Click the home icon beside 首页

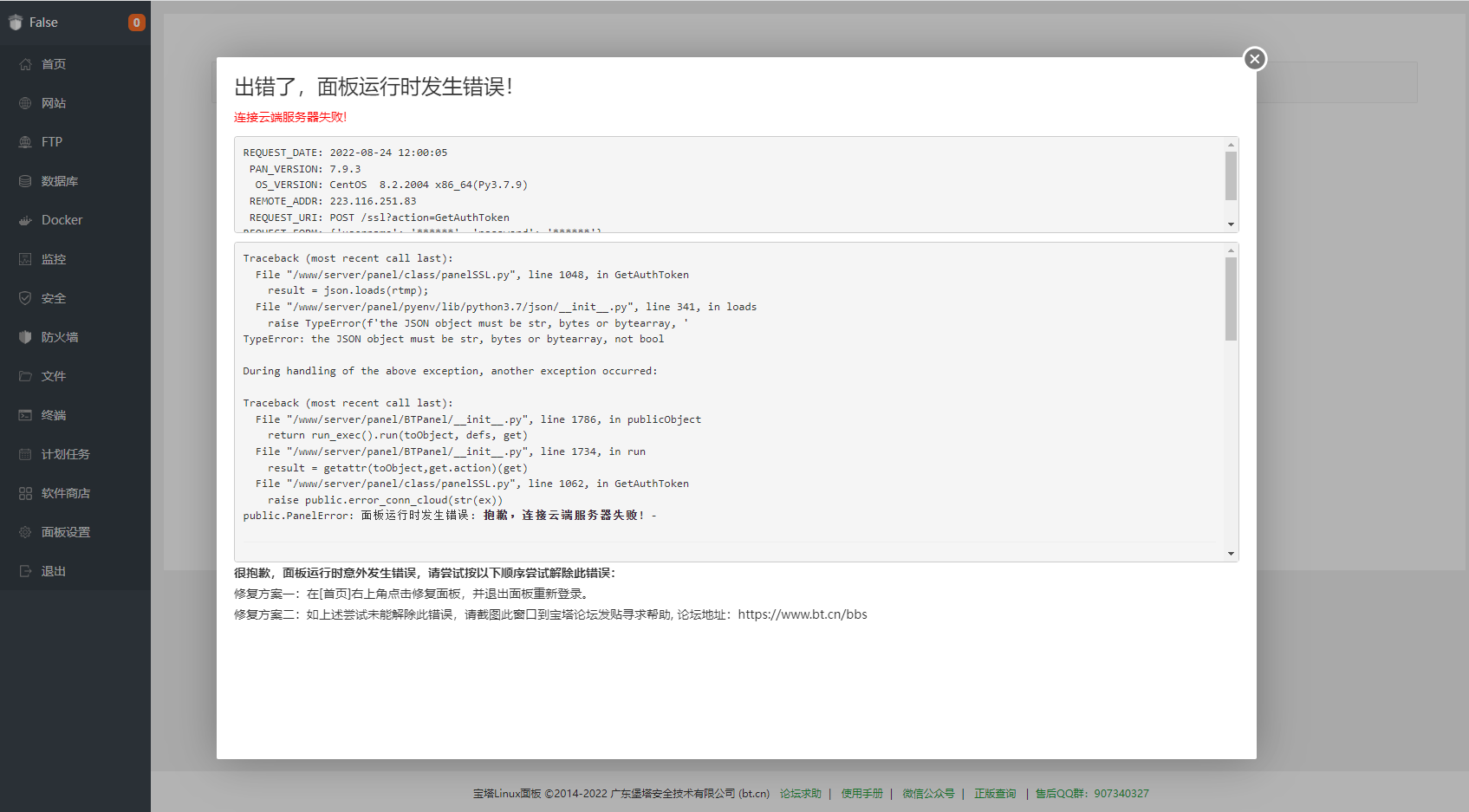point(25,64)
